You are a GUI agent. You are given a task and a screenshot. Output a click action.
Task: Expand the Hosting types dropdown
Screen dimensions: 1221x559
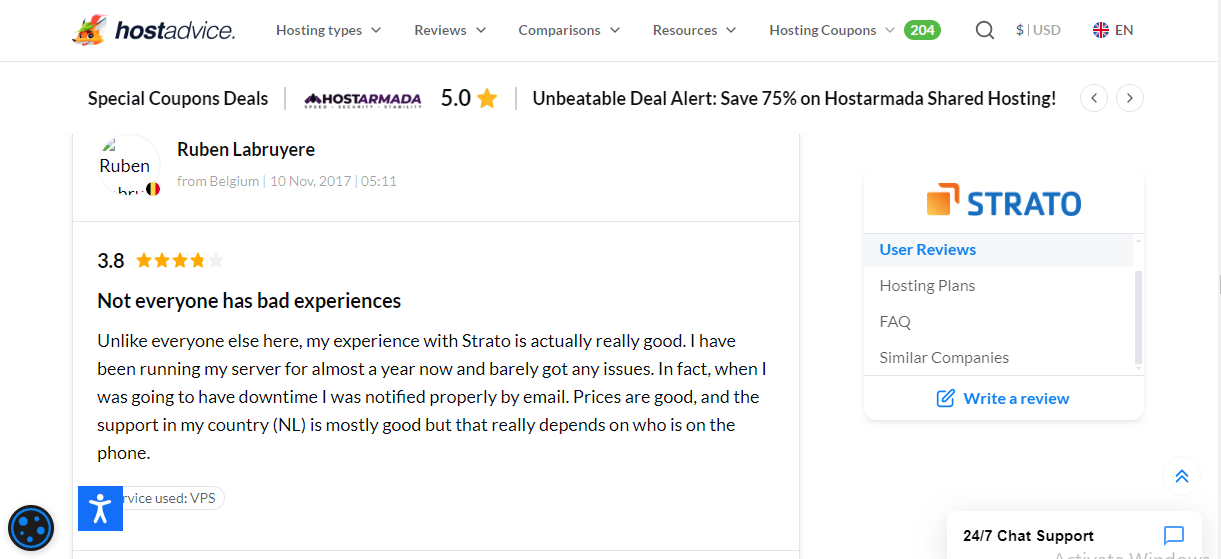[x=328, y=30]
